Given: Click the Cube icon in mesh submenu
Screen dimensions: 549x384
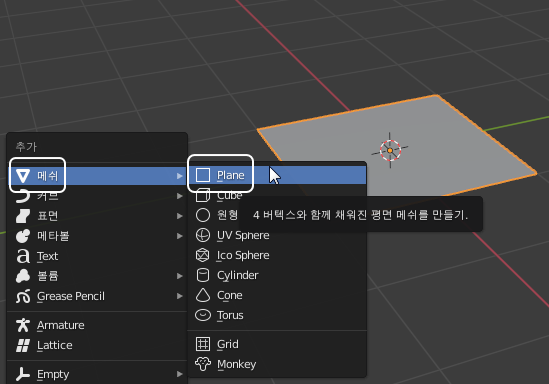Looking at the screenshot, I should (x=203, y=195).
